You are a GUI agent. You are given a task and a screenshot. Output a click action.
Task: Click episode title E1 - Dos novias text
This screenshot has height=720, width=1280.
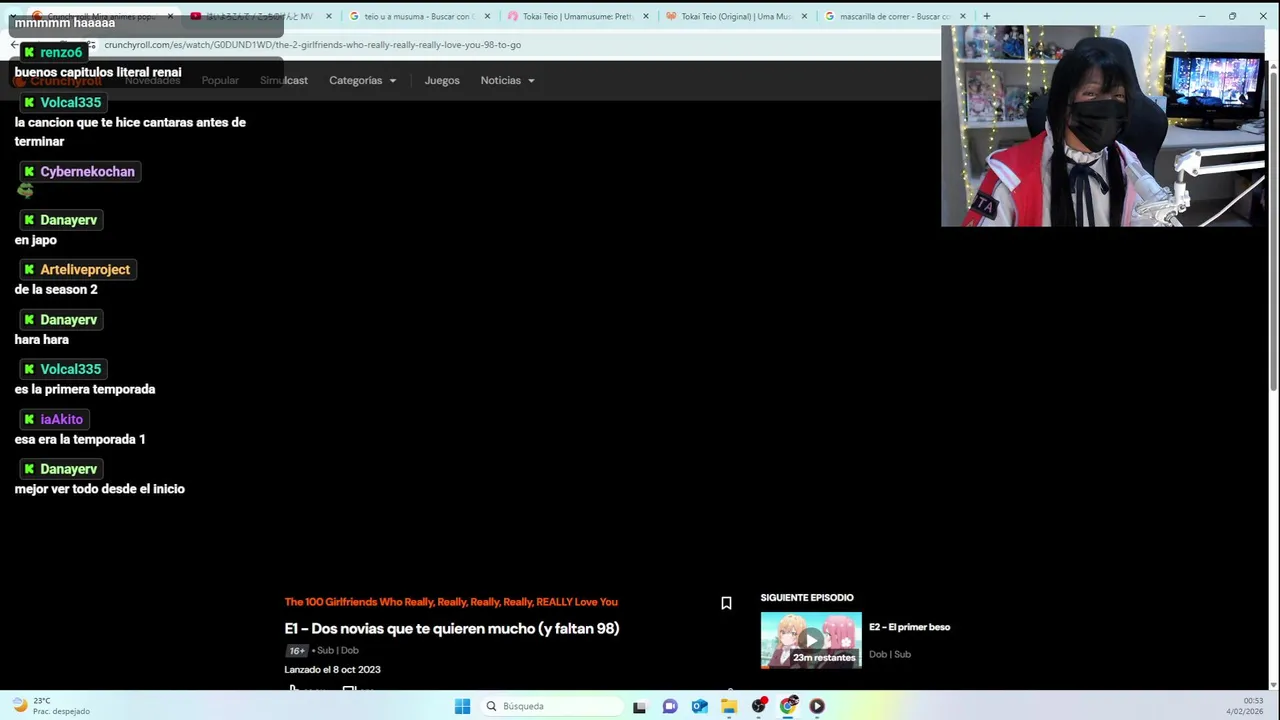point(452,629)
